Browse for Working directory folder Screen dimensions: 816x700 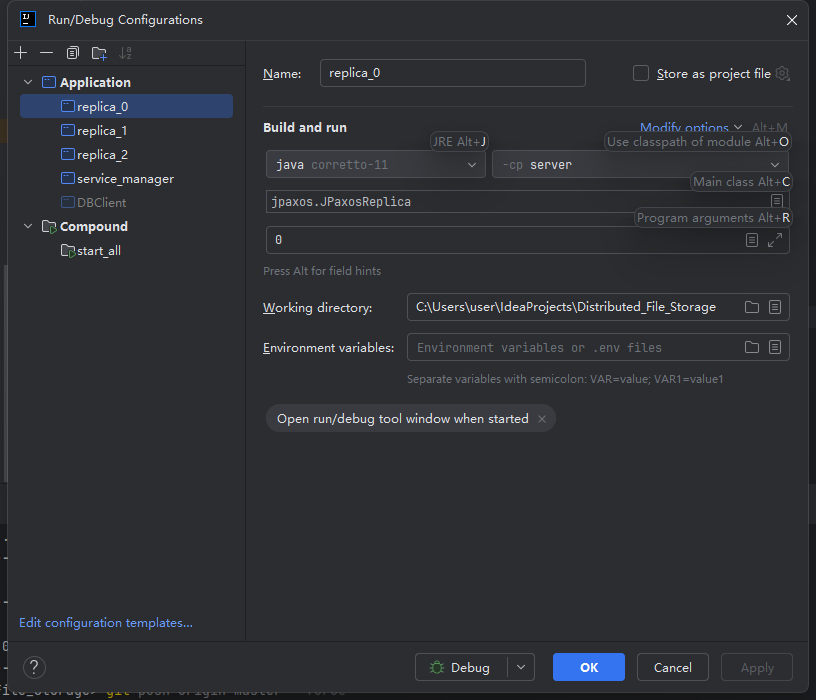751,307
